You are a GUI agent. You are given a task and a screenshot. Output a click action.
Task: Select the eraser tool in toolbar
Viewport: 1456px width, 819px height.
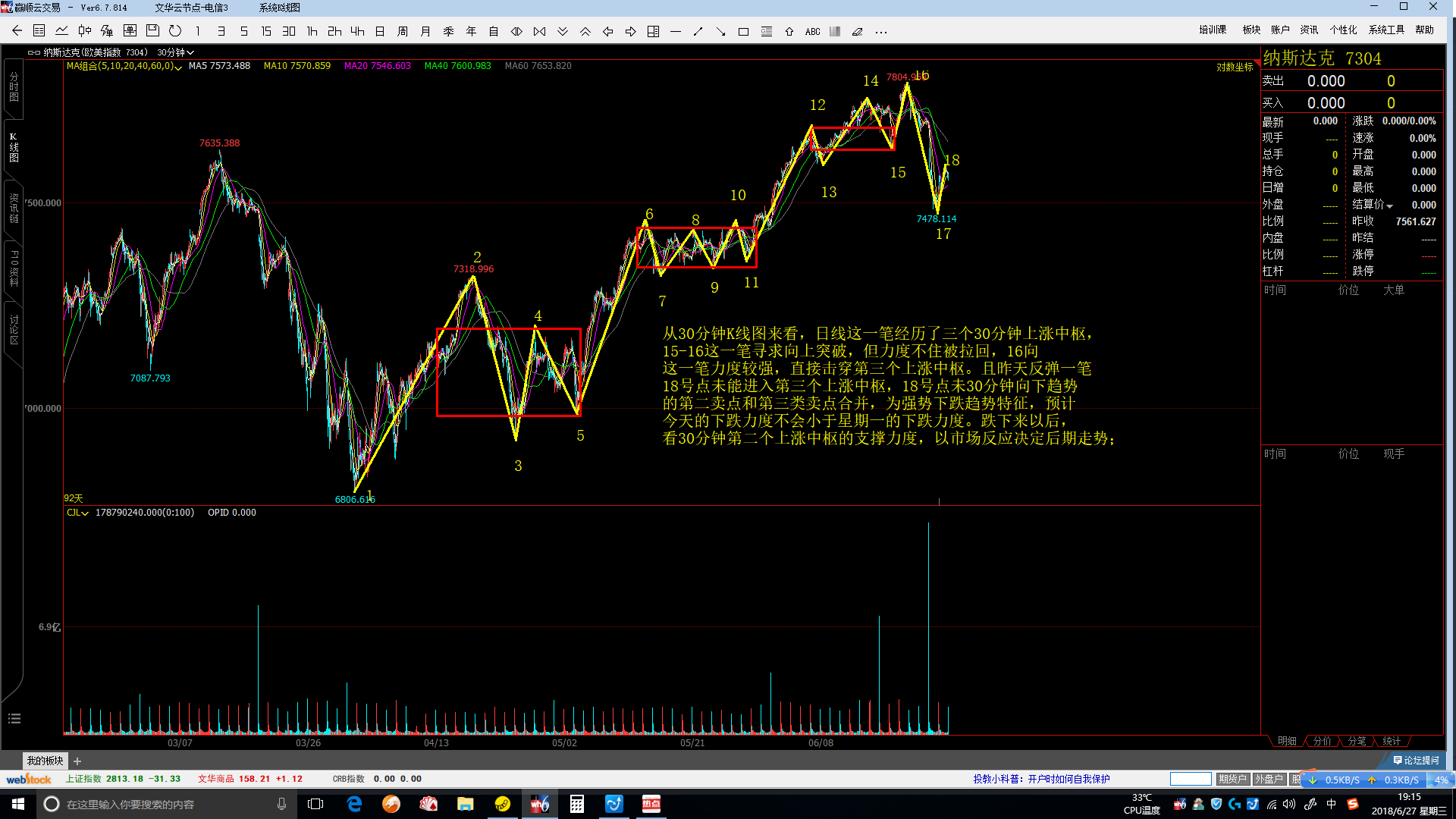(x=858, y=31)
